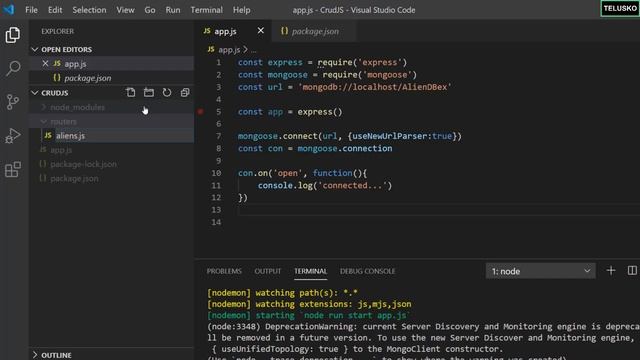The height and width of the screenshot is (360, 640).
Task: Click the breadcrumb ellipsis after app.js
Action: (x=253, y=51)
